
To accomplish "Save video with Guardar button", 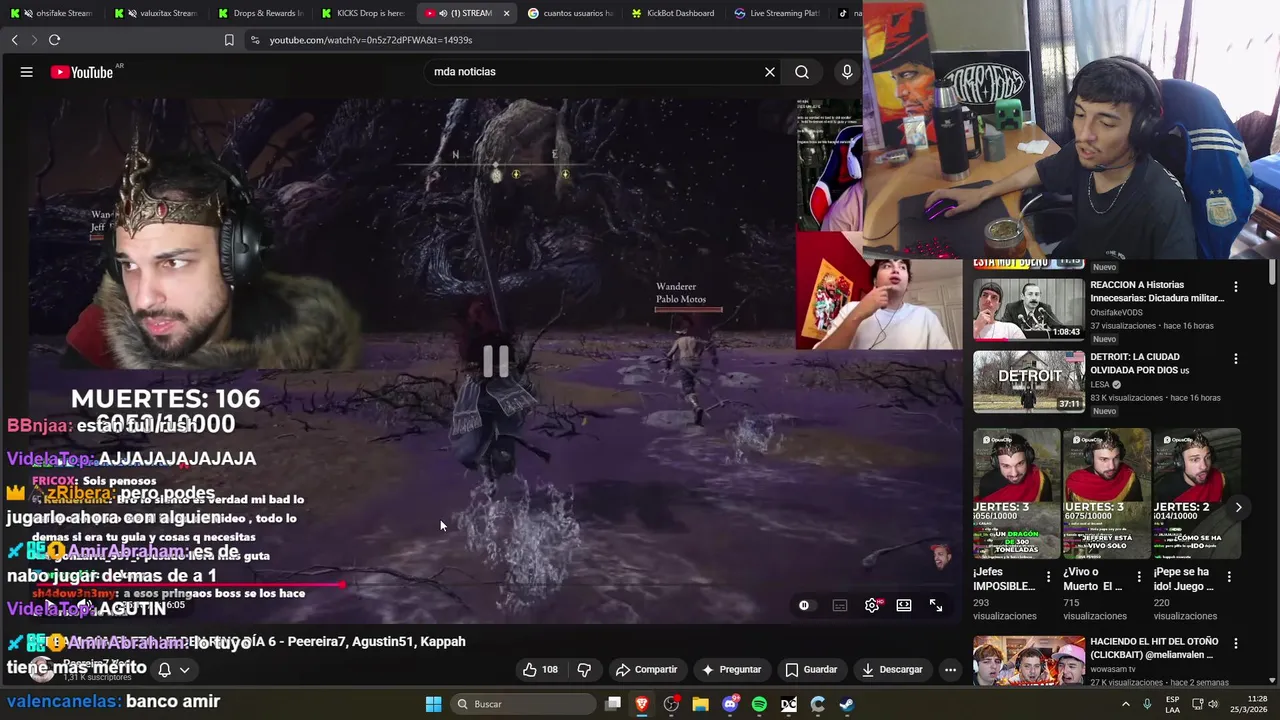I will pos(811,669).
